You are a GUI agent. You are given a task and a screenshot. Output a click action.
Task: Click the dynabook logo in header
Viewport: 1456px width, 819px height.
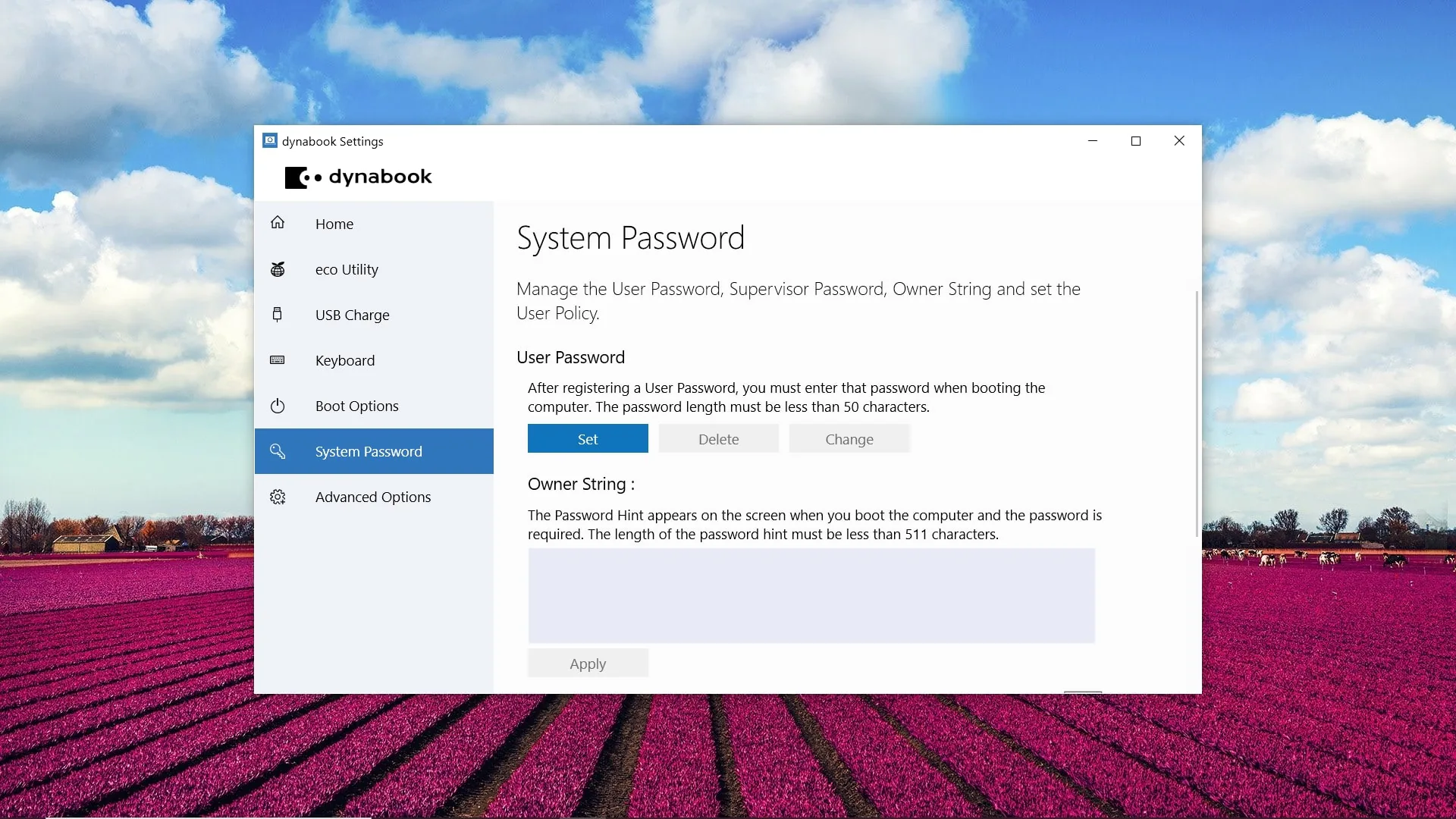click(358, 177)
